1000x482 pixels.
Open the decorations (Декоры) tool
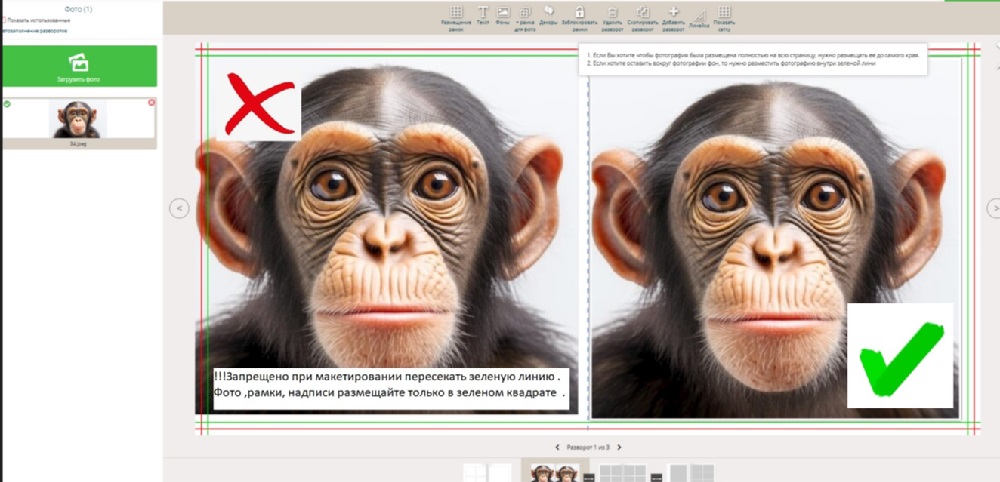click(x=548, y=14)
